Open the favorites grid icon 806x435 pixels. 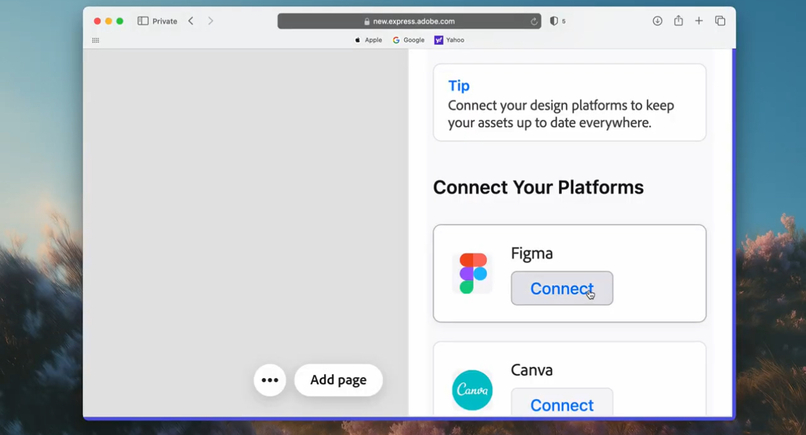tap(96, 40)
